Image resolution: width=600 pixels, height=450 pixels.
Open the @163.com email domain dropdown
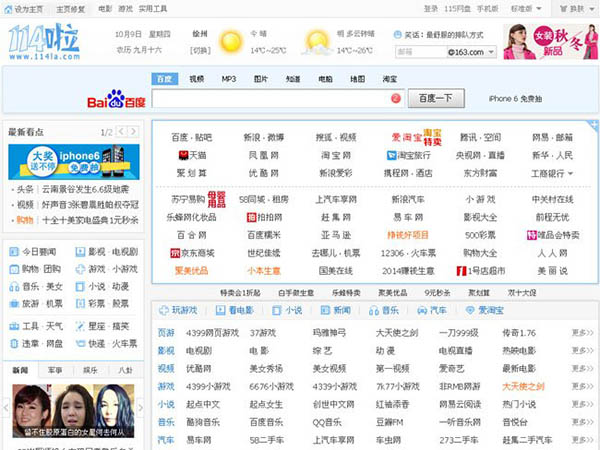click(491, 52)
